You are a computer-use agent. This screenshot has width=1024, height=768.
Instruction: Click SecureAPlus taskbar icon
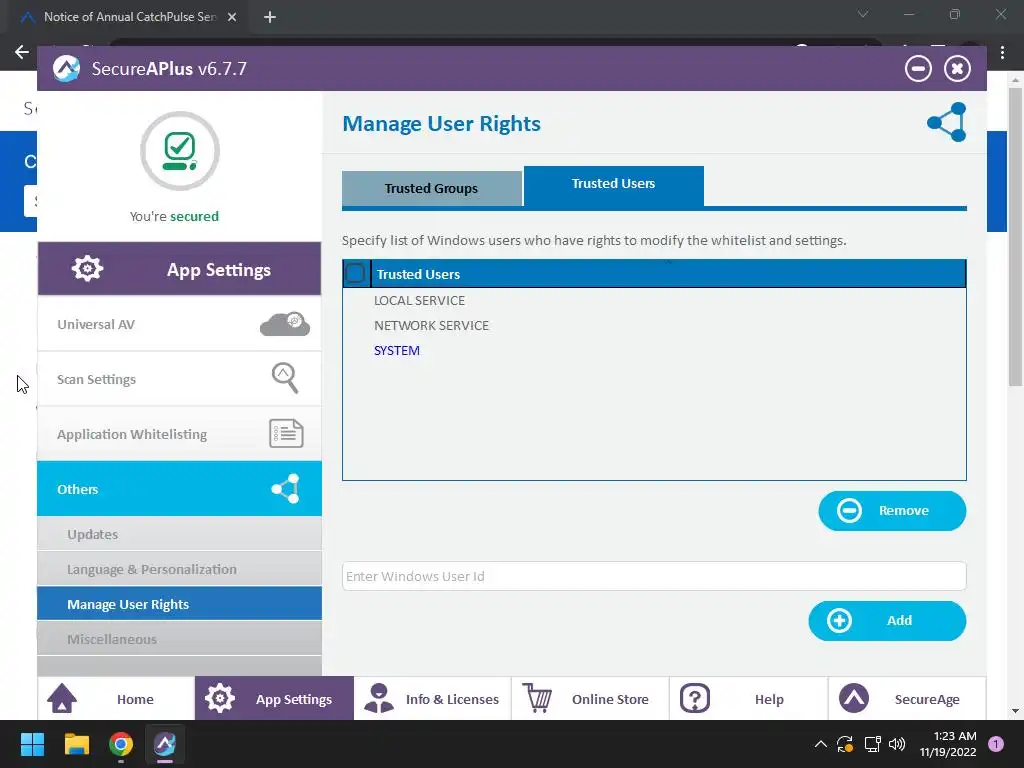(165, 744)
